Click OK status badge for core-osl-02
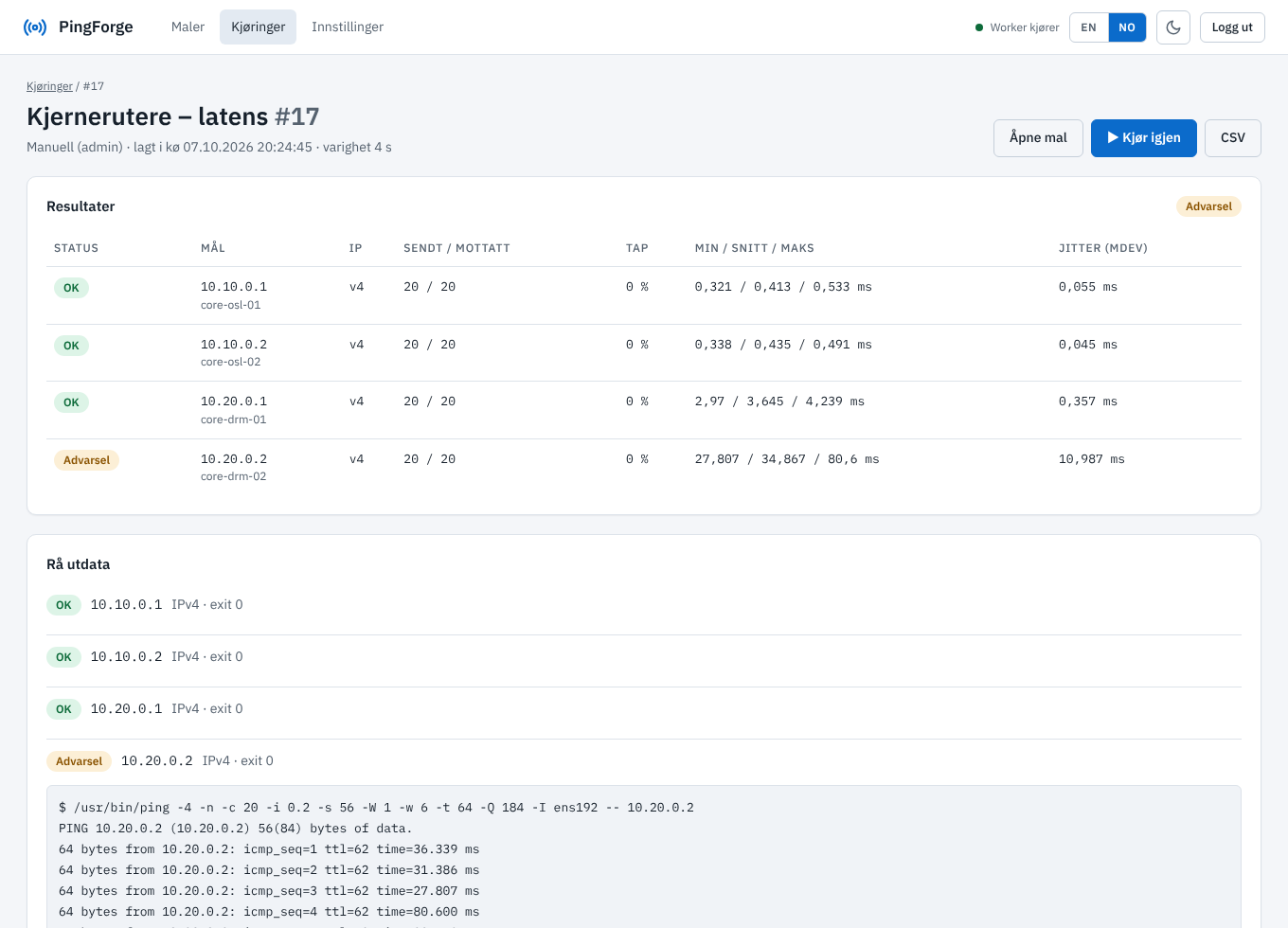Screen dimensions: 1288x928 pos(71,346)
